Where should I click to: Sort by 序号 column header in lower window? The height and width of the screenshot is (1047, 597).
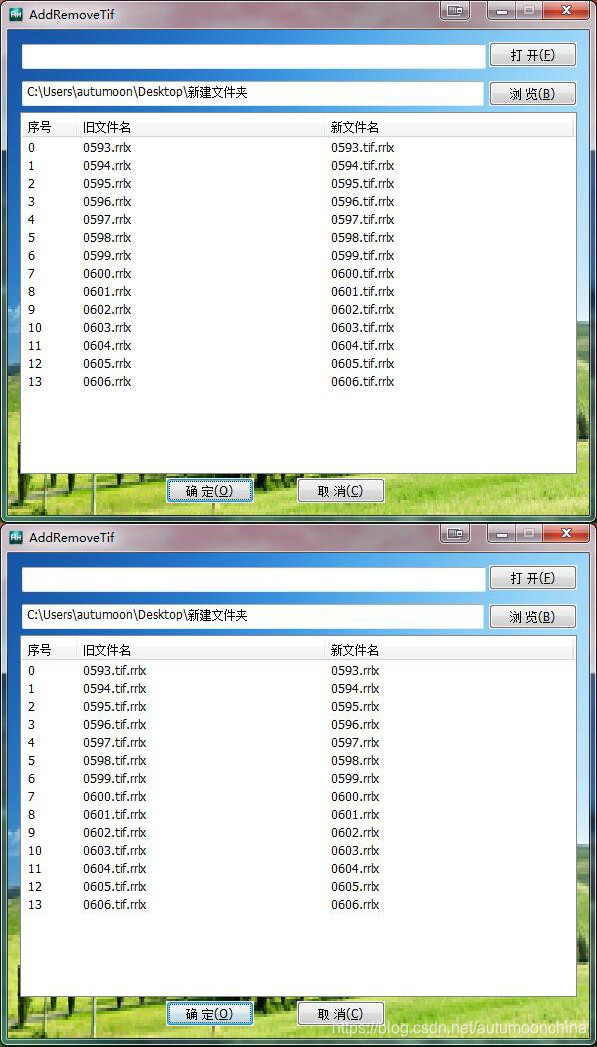(x=49, y=650)
